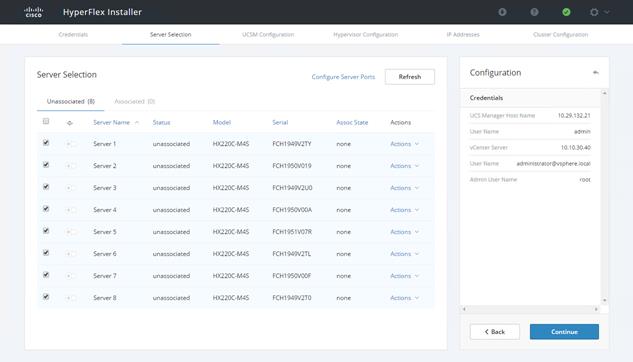Toggle the locator LED for Server 3
The height and width of the screenshot is (362, 633).
click(x=71, y=188)
